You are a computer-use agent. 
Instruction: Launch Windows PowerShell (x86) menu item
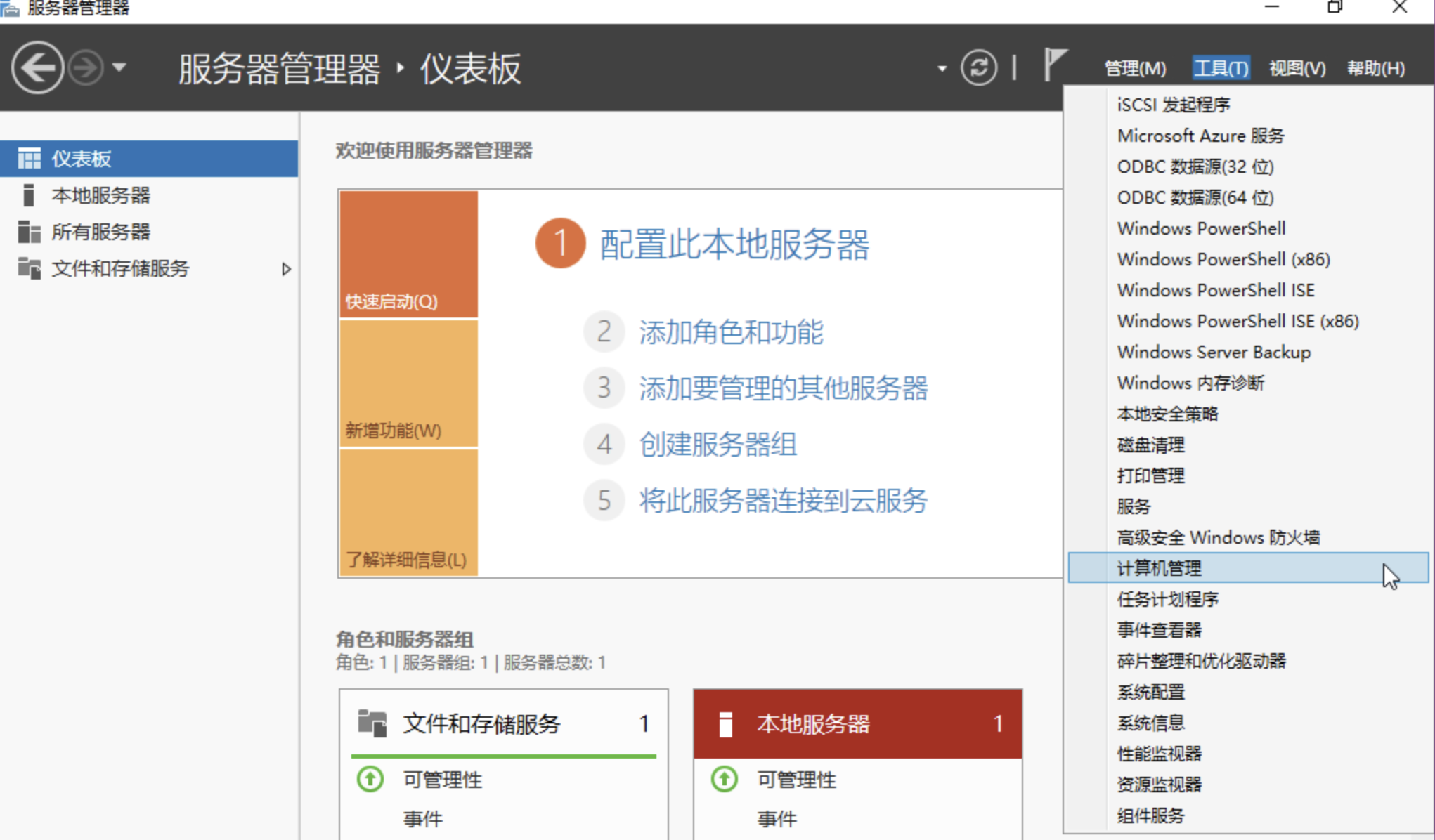pos(1248,259)
